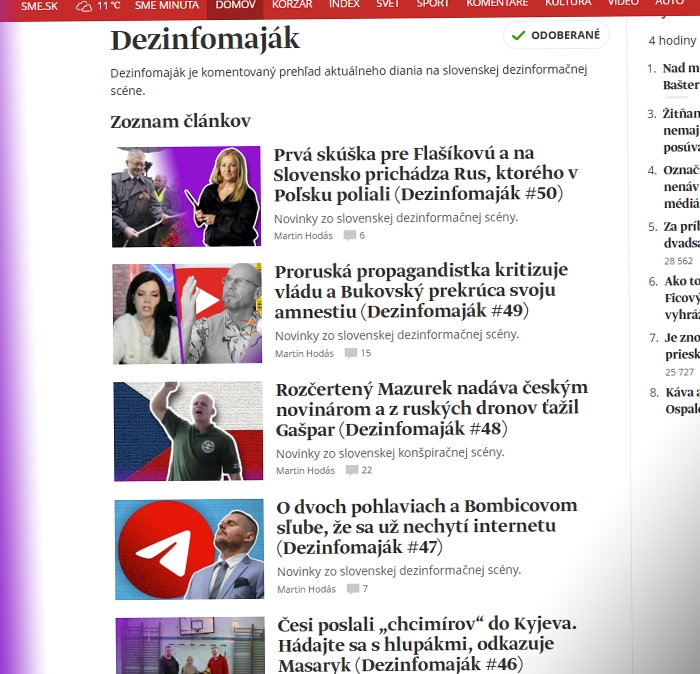Click comment bubble icon with 22 comments

[x=352, y=470]
